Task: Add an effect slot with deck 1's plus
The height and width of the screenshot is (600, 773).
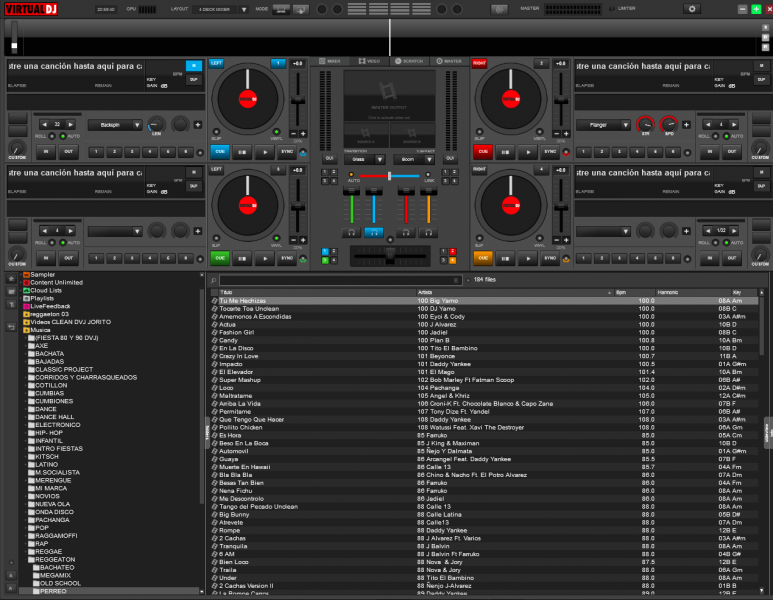Action: [x=198, y=125]
